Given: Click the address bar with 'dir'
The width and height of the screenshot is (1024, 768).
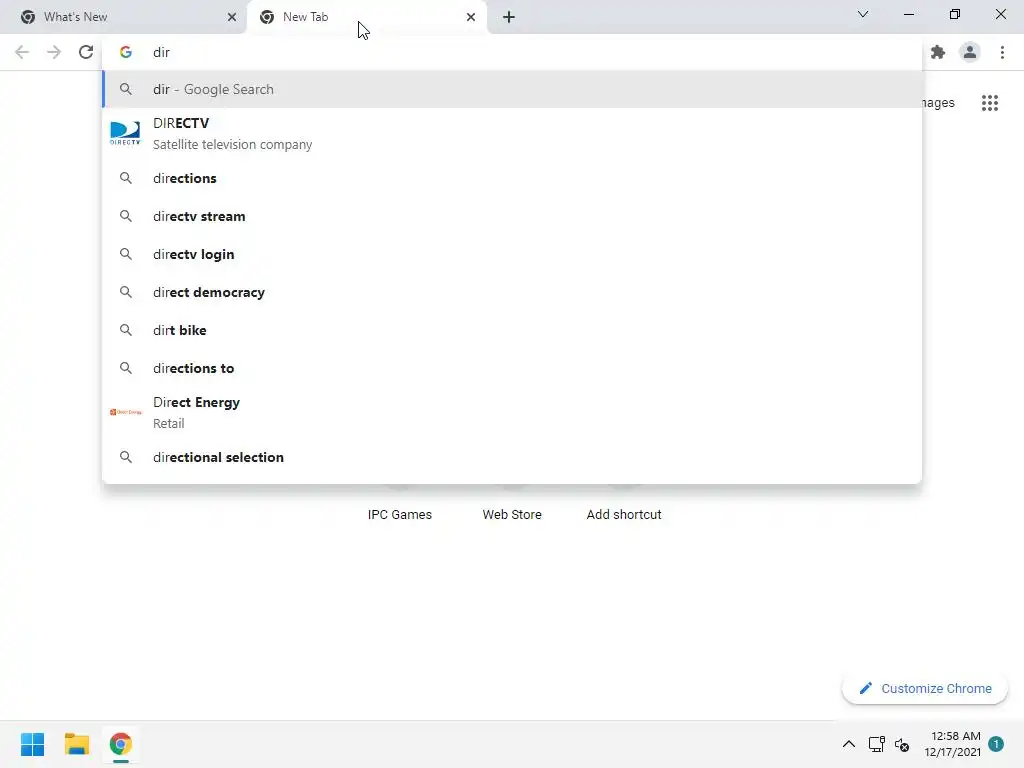Looking at the screenshot, I should tap(513, 52).
